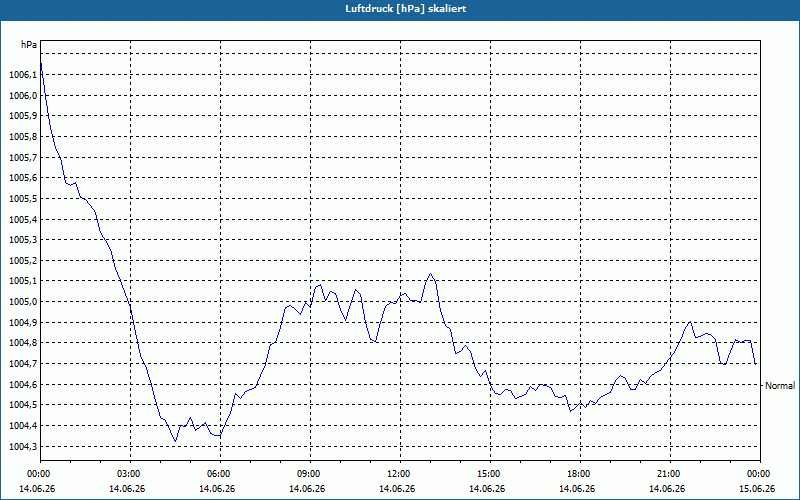Click the 15.06.26 date label

click(757, 489)
